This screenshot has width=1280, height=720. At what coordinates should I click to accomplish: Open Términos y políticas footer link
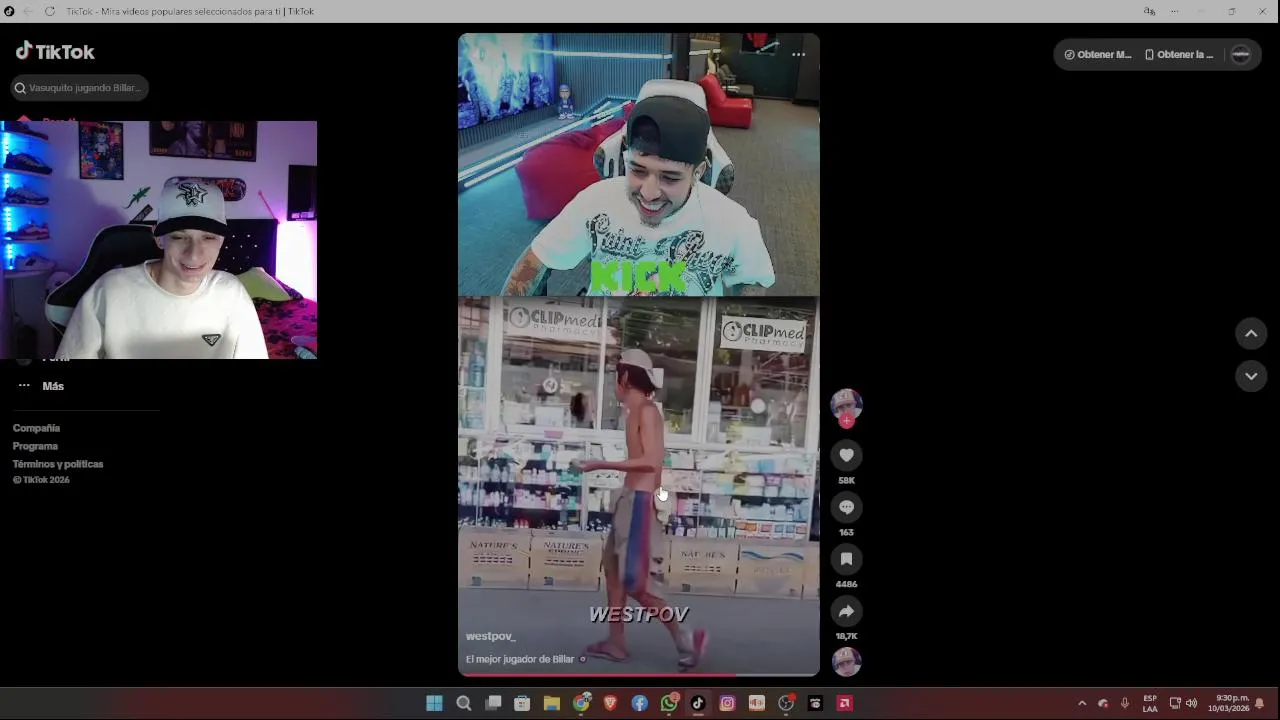click(58, 464)
